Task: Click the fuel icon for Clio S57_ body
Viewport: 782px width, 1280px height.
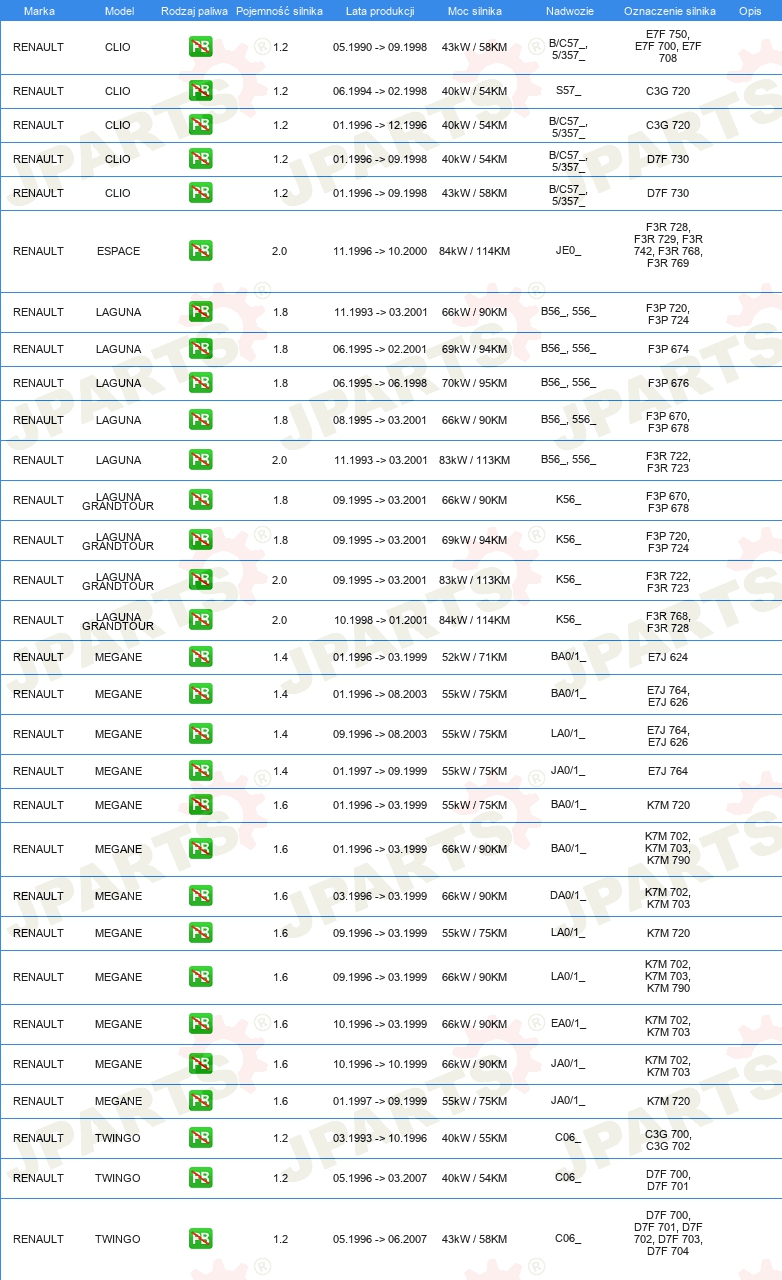Action: [x=200, y=91]
